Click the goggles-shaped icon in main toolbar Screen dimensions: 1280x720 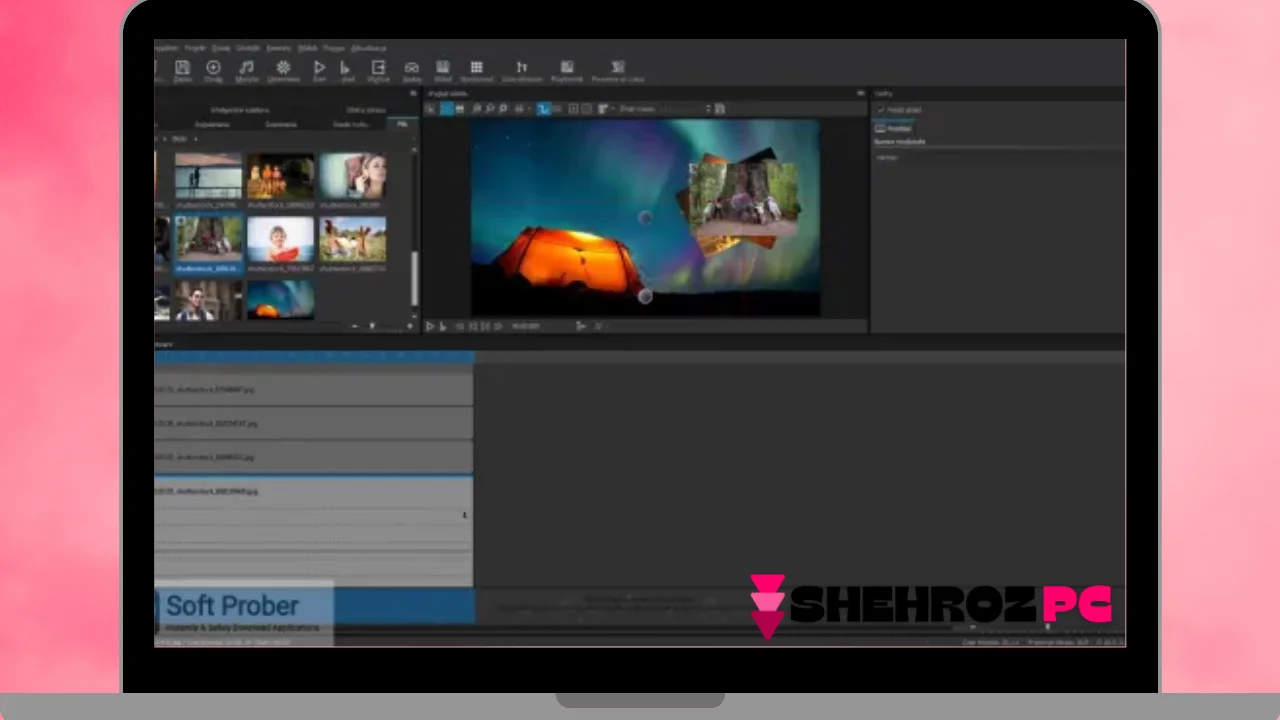coord(411,67)
